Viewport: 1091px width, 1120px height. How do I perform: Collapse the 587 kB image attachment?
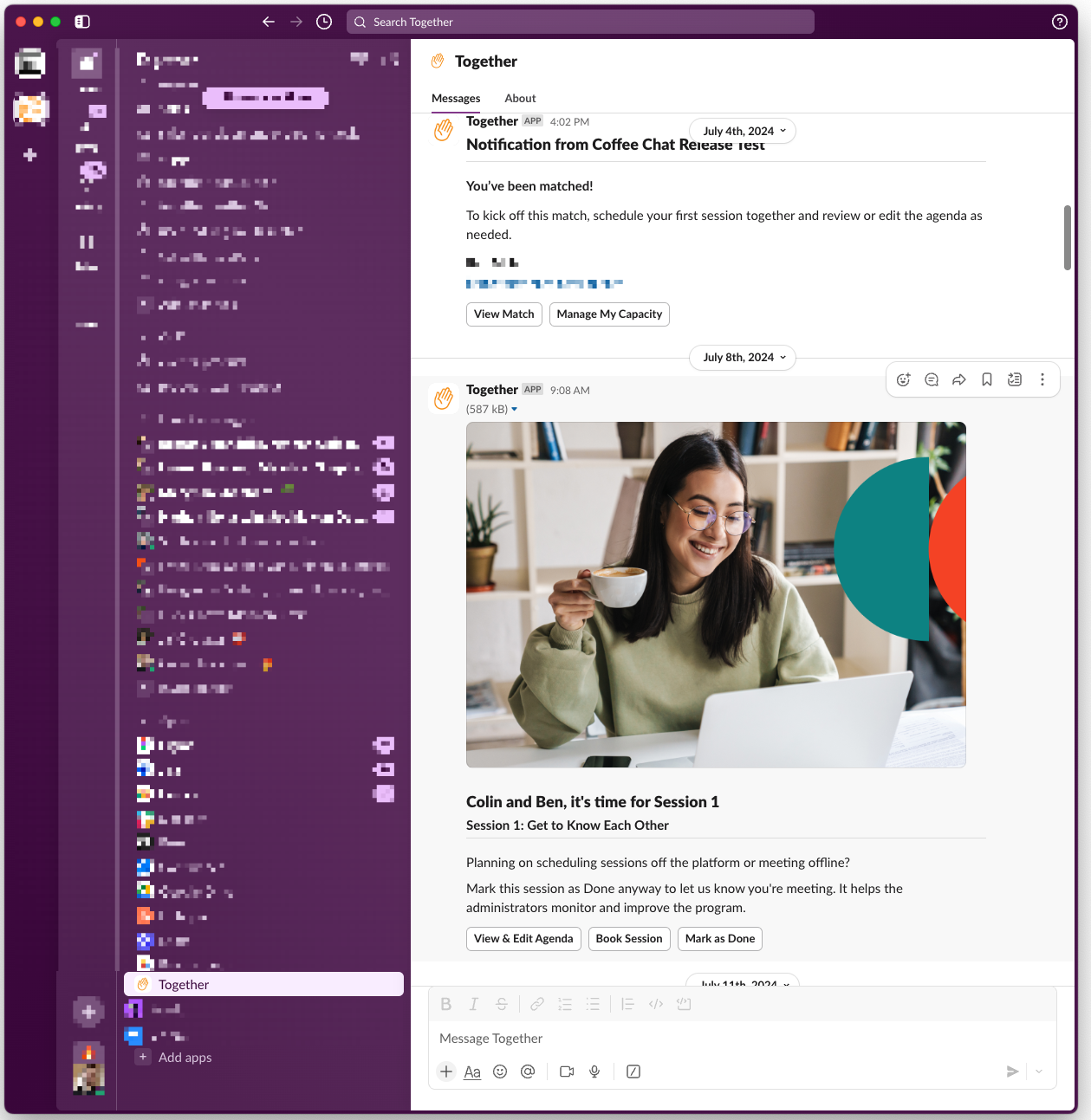coord(514,409)
